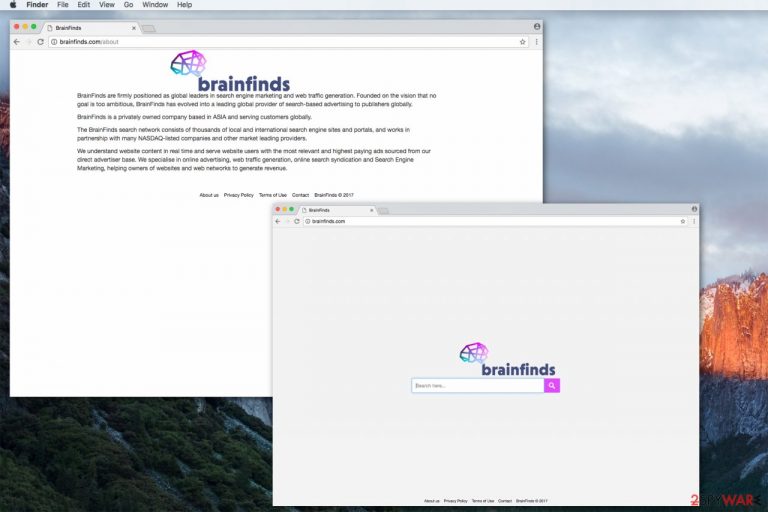Go back in the front brainfinds.com window
This screenshot has height=512, width=768.
point(278,221)
